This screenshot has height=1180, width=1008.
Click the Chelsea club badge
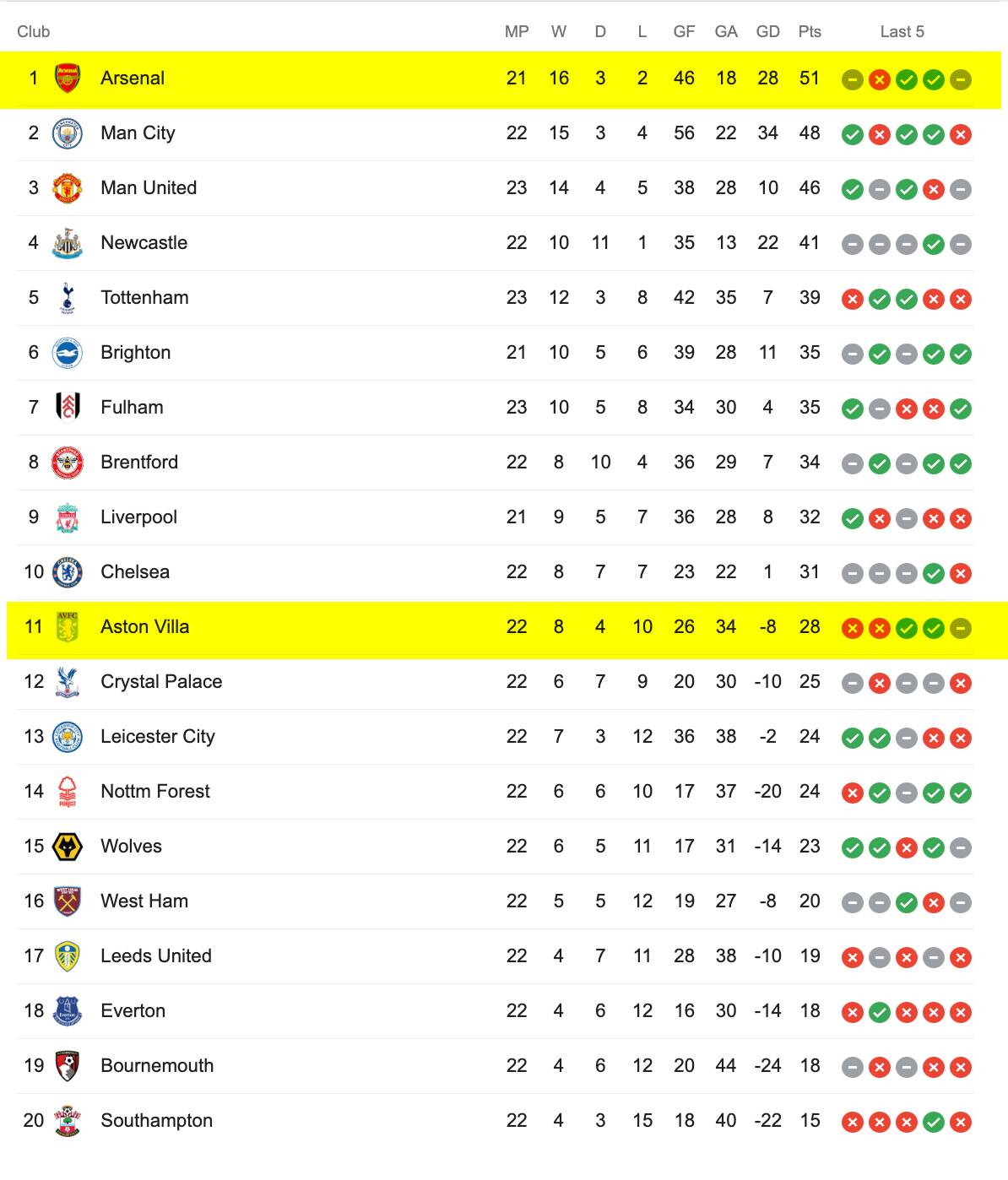point(68,572)
